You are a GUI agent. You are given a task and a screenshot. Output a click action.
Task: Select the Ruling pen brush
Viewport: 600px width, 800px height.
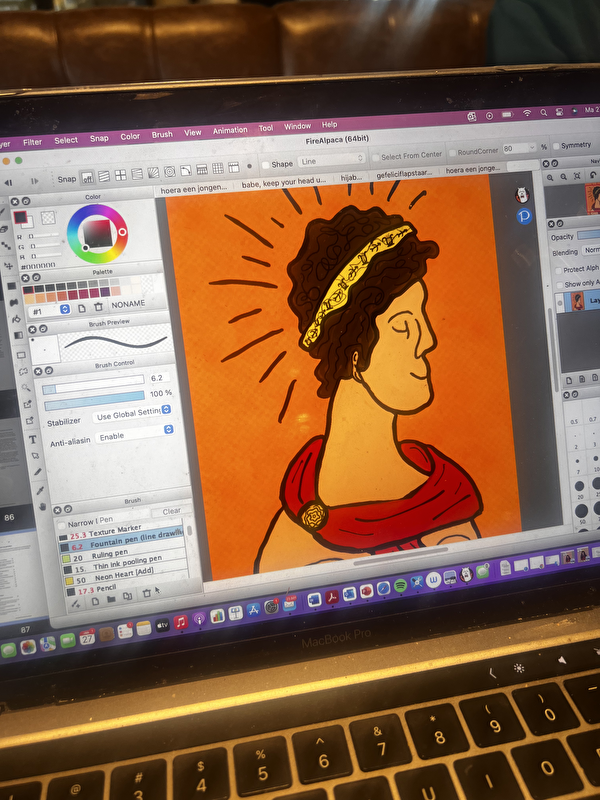coord(122,555)
